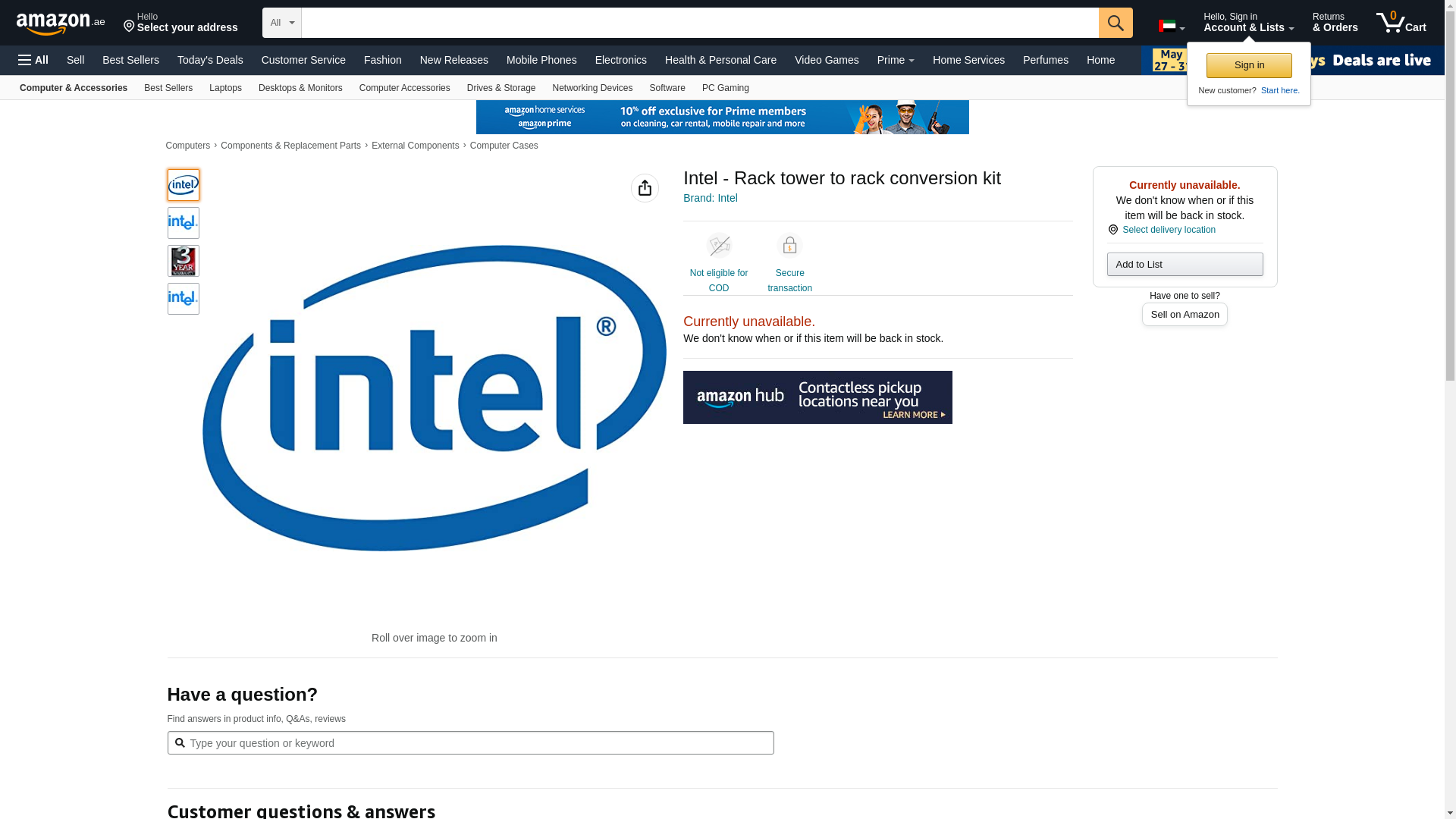
Task: Click the share icon on product image
Action: 645,188
